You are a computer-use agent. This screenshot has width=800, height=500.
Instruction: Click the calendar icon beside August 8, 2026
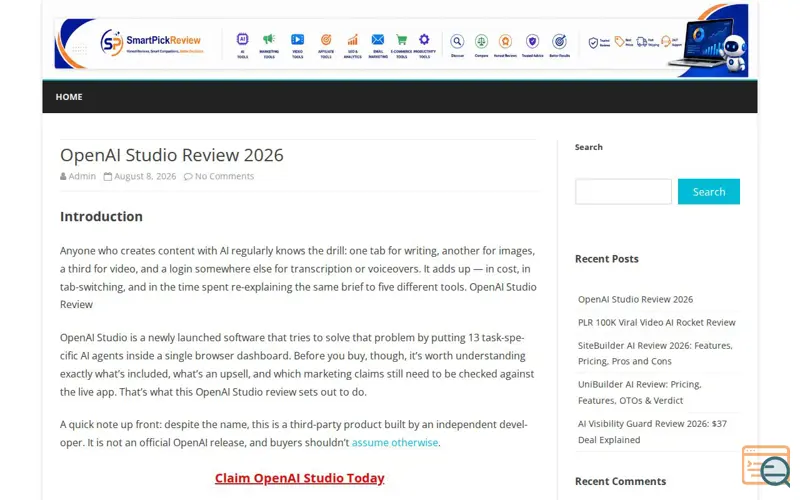click(108, 177)
